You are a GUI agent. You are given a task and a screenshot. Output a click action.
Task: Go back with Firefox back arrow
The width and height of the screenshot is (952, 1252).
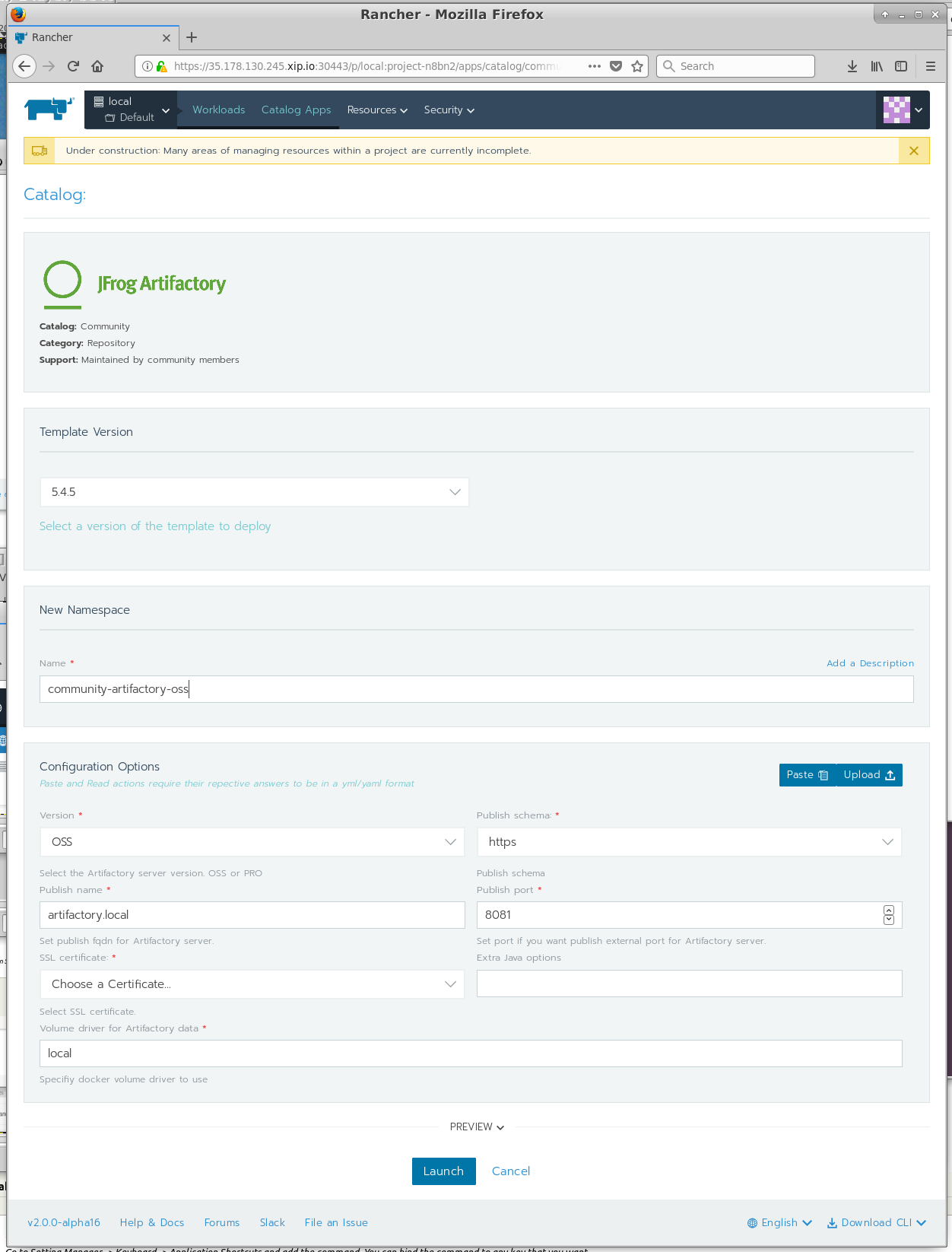click(x=24, y=66)
